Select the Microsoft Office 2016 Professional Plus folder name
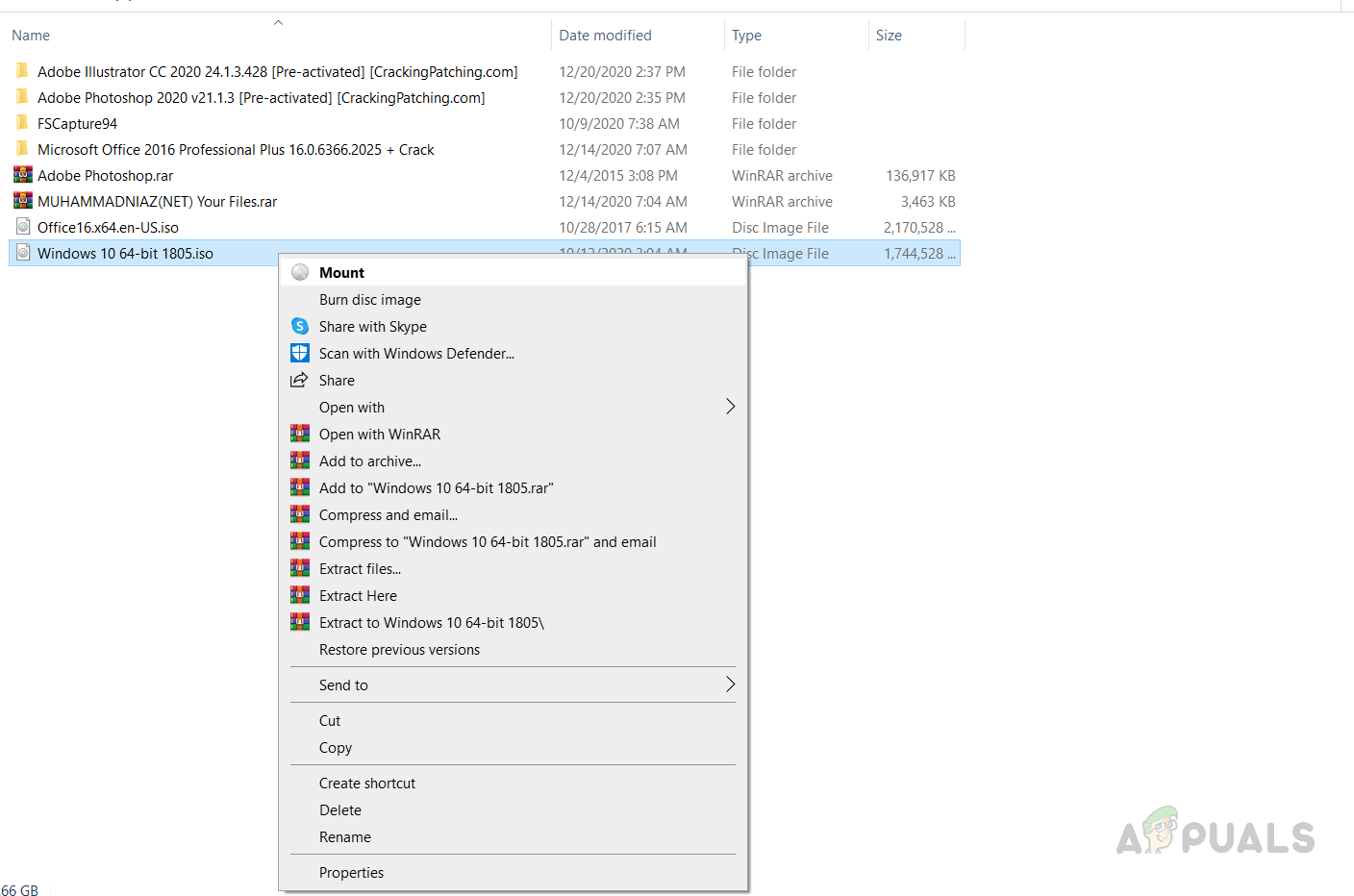Screen dimensions: 1354x896 tap(236, 150)
